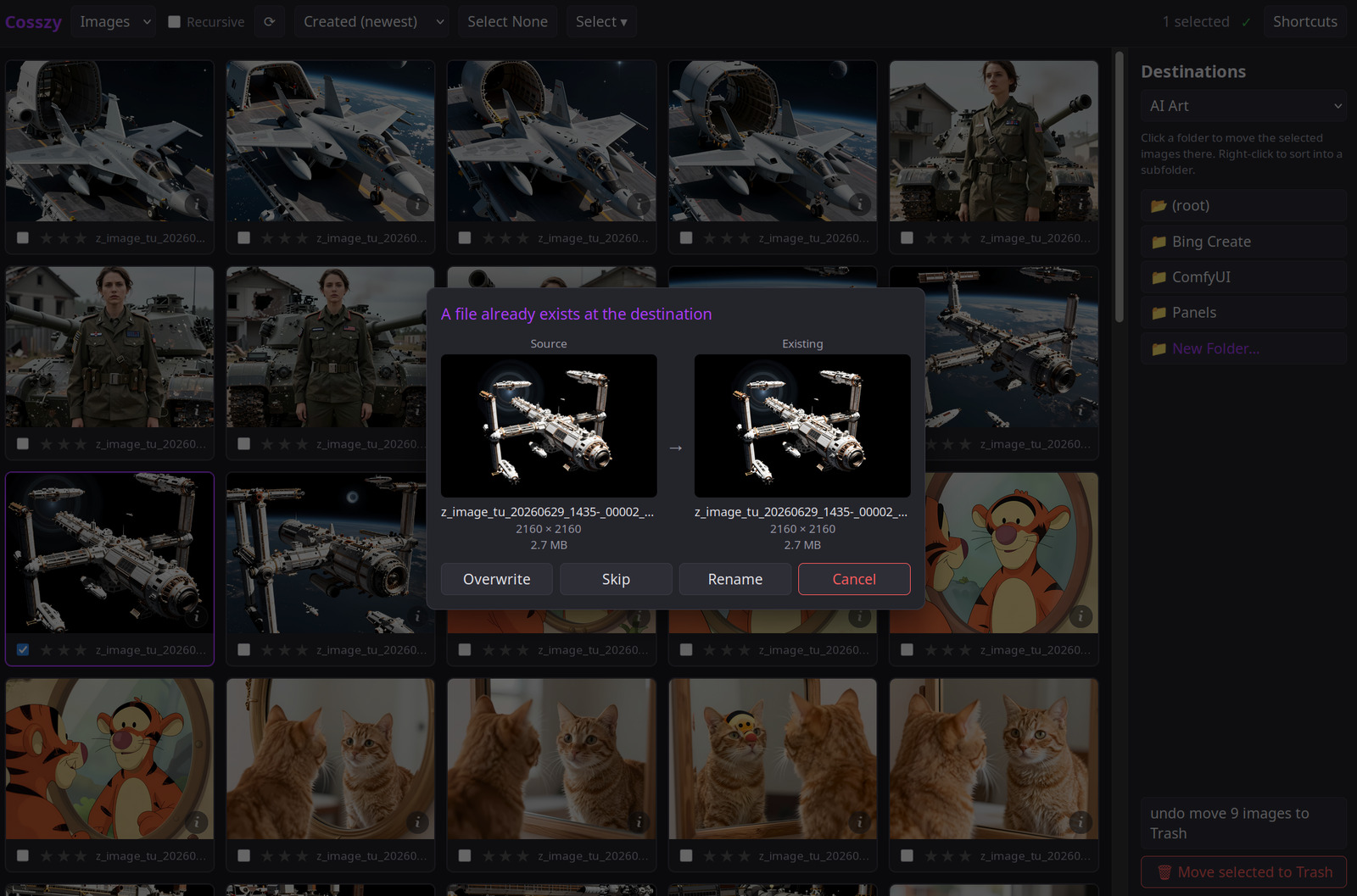
Task: Open info on the single Tigger in round mirror thumbnail
Action: tap(1081, 616)
